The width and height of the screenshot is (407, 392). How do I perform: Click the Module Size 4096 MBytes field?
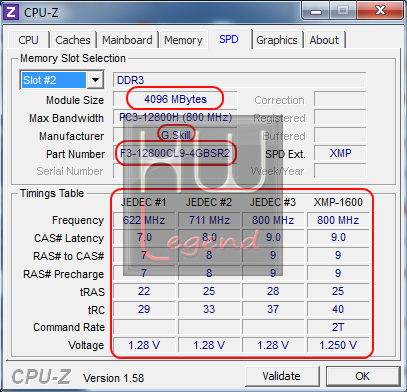[175, 99]
